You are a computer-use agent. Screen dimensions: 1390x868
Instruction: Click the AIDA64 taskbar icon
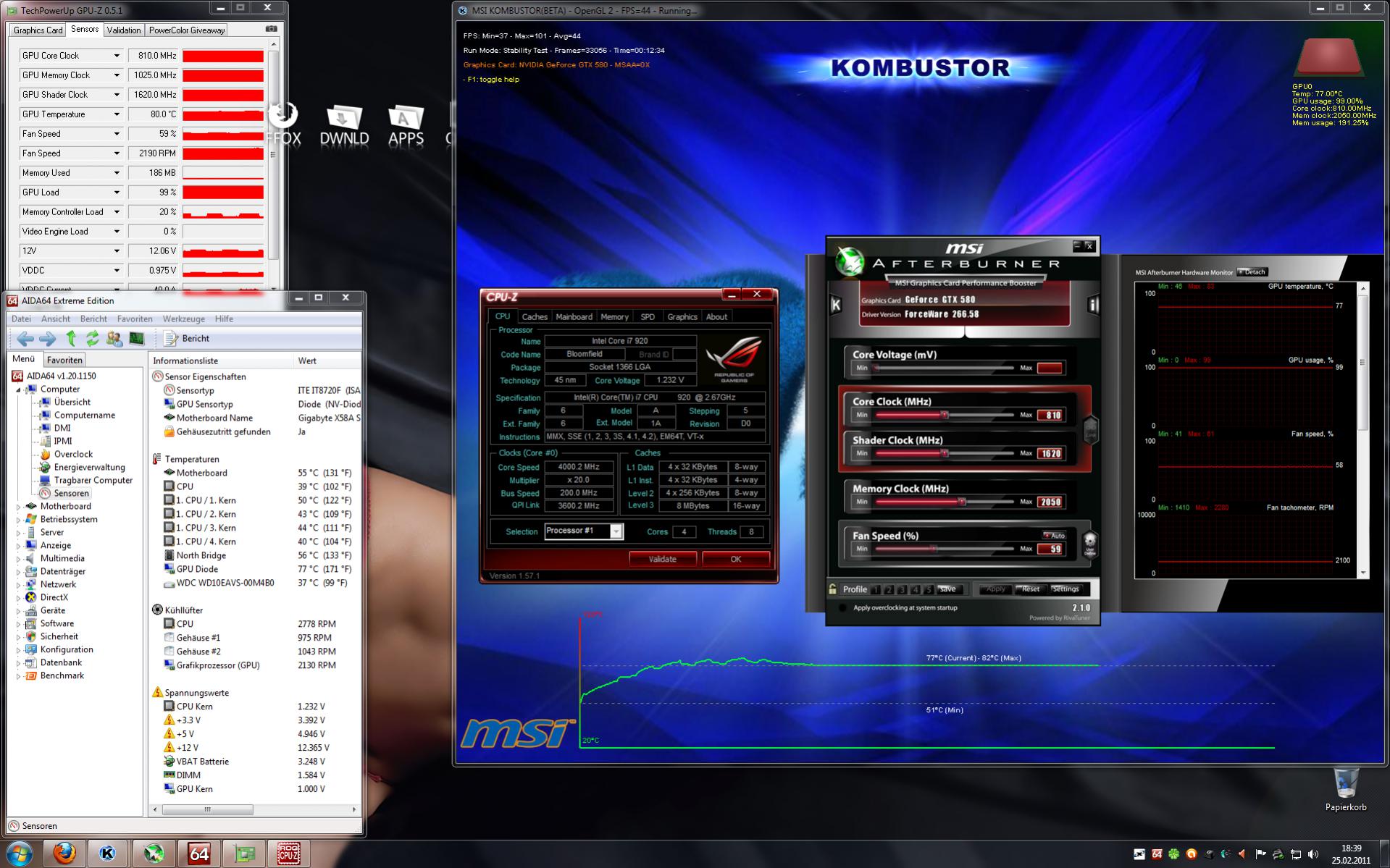click(x=198, y=854)
